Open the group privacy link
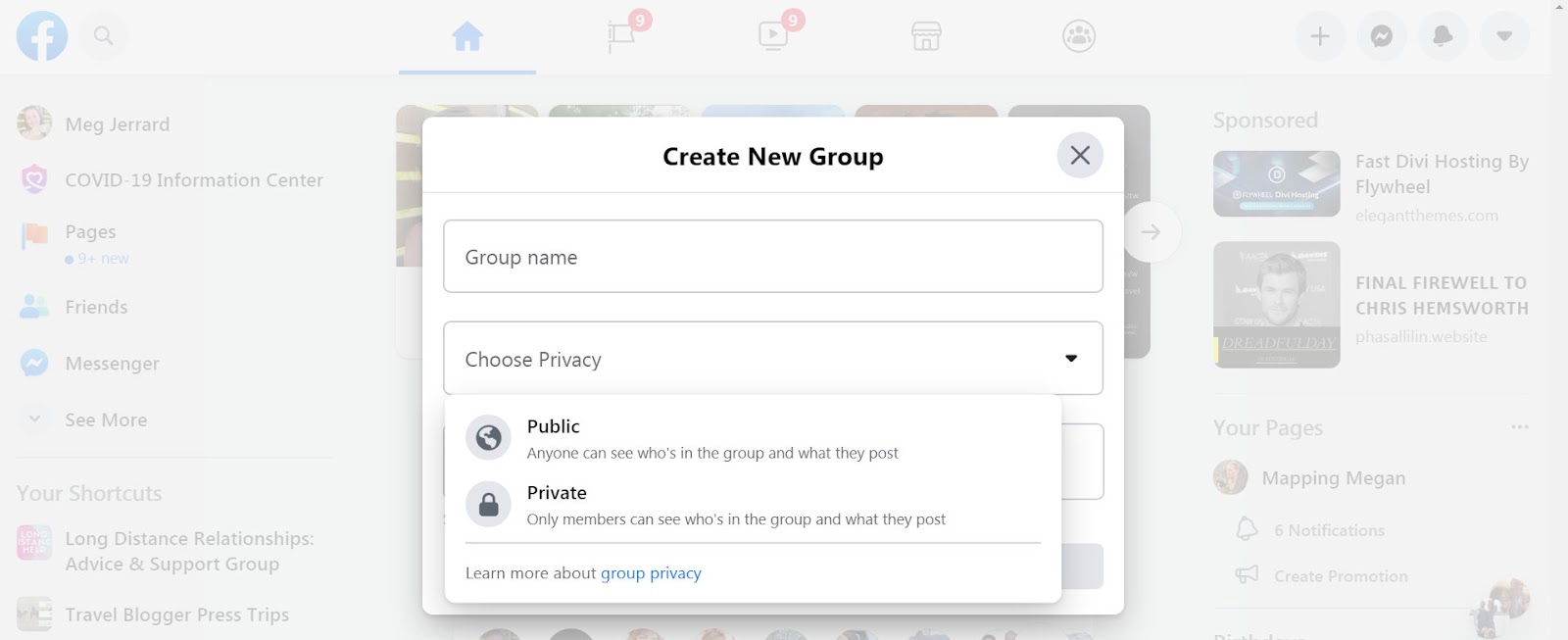 (x=651, y=573)
